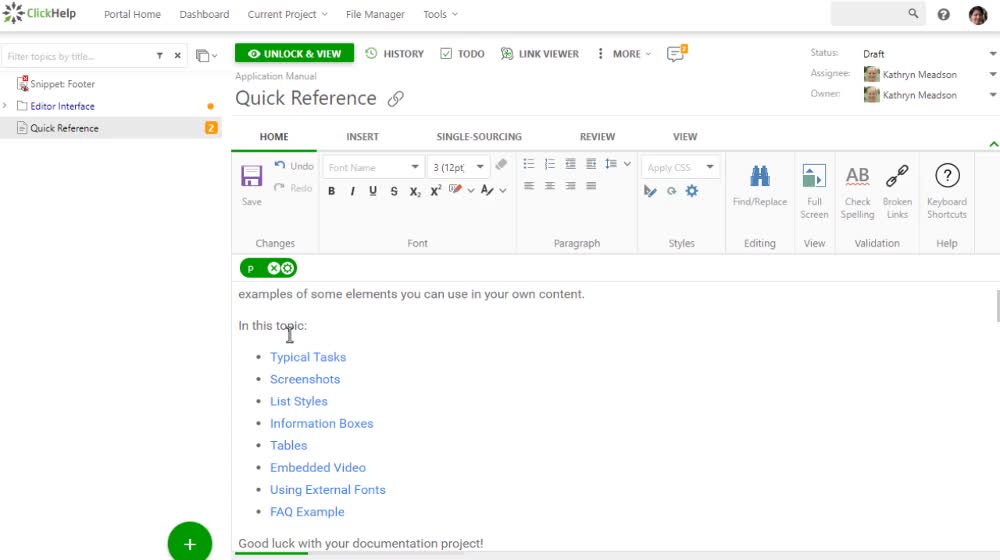This screenshot has width=1000, height=560.
Task: Open the TODO list
Action: tap(462, 54)
